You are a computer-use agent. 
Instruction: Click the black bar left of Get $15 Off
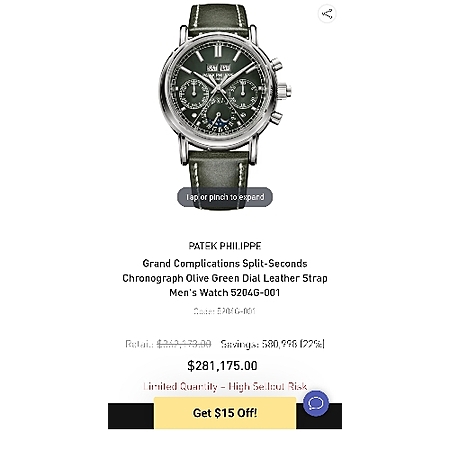[131, 416]
